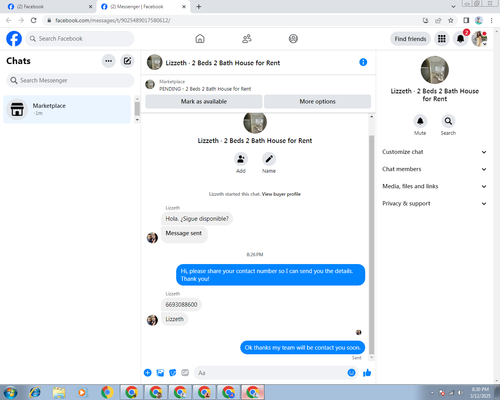Open the Groups icon in top navigation
Screen dimensions: 500x400
[x=293, y=39]
